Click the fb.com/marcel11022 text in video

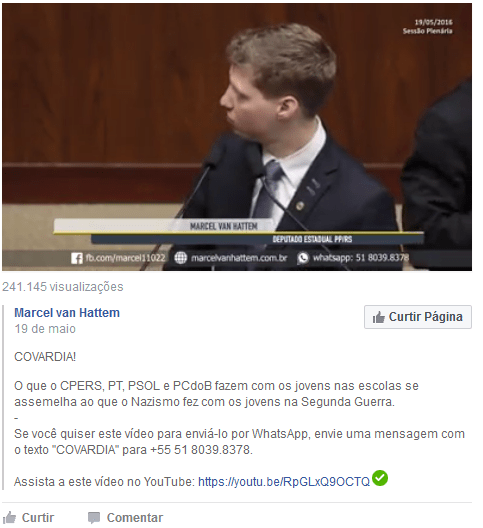tap(125, 258)
